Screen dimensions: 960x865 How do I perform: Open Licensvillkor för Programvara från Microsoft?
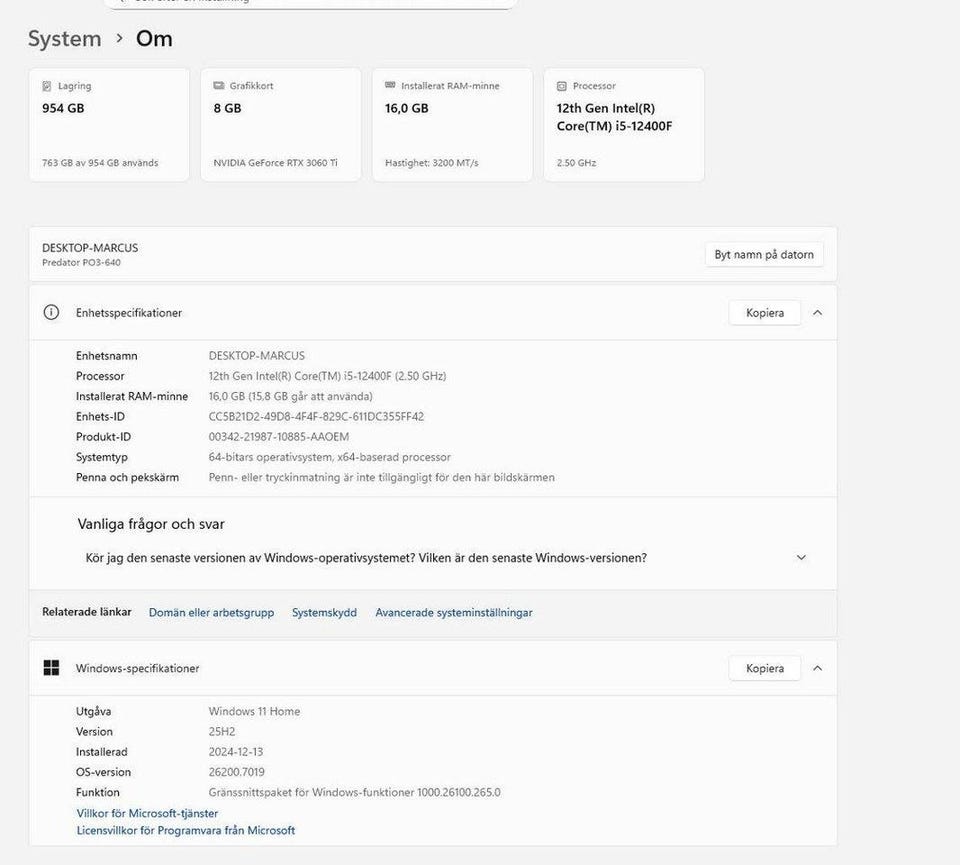point(186,830)
